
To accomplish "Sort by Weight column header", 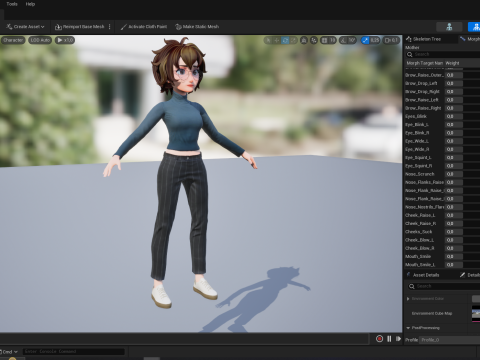I will [x=452, y=63].
